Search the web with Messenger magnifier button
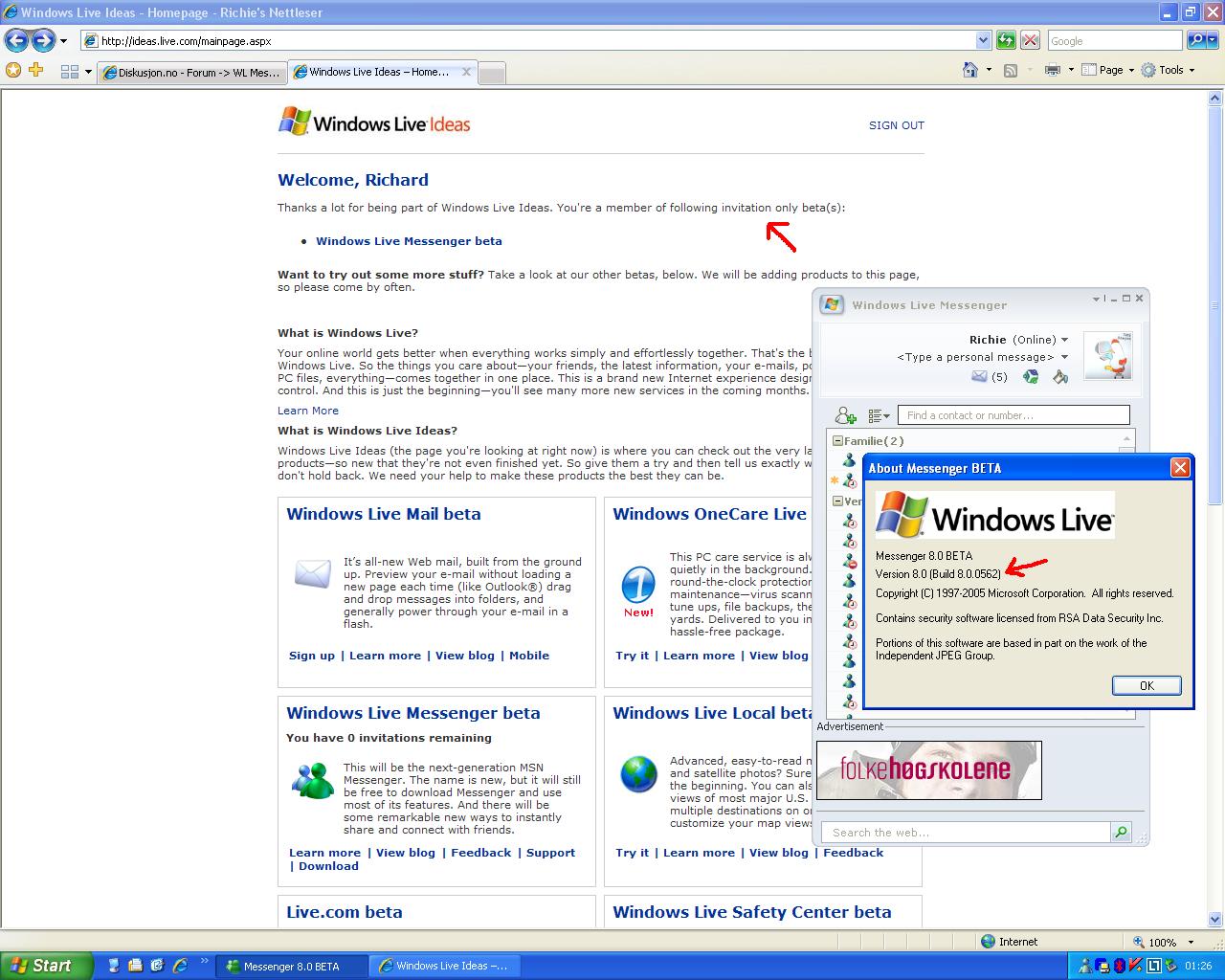Viewport: 1225px width, 980px height. (1121, 832)
